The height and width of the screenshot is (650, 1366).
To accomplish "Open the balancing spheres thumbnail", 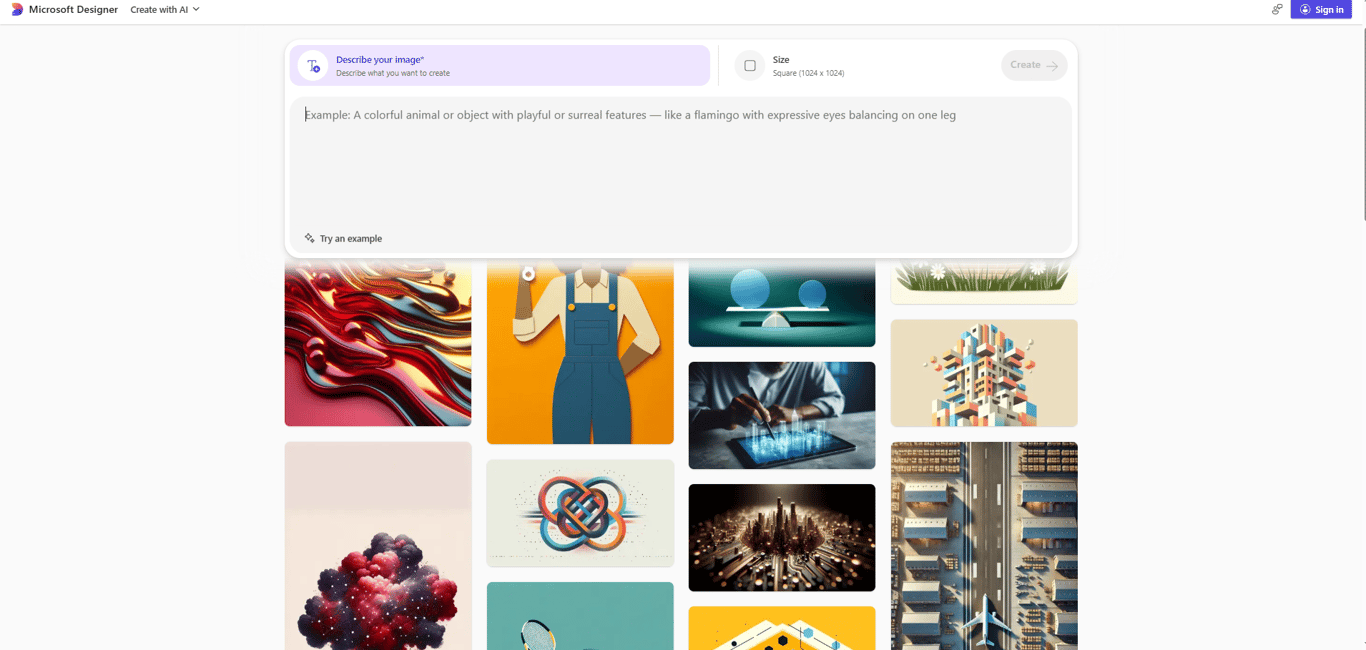I will tap(782, 304).
